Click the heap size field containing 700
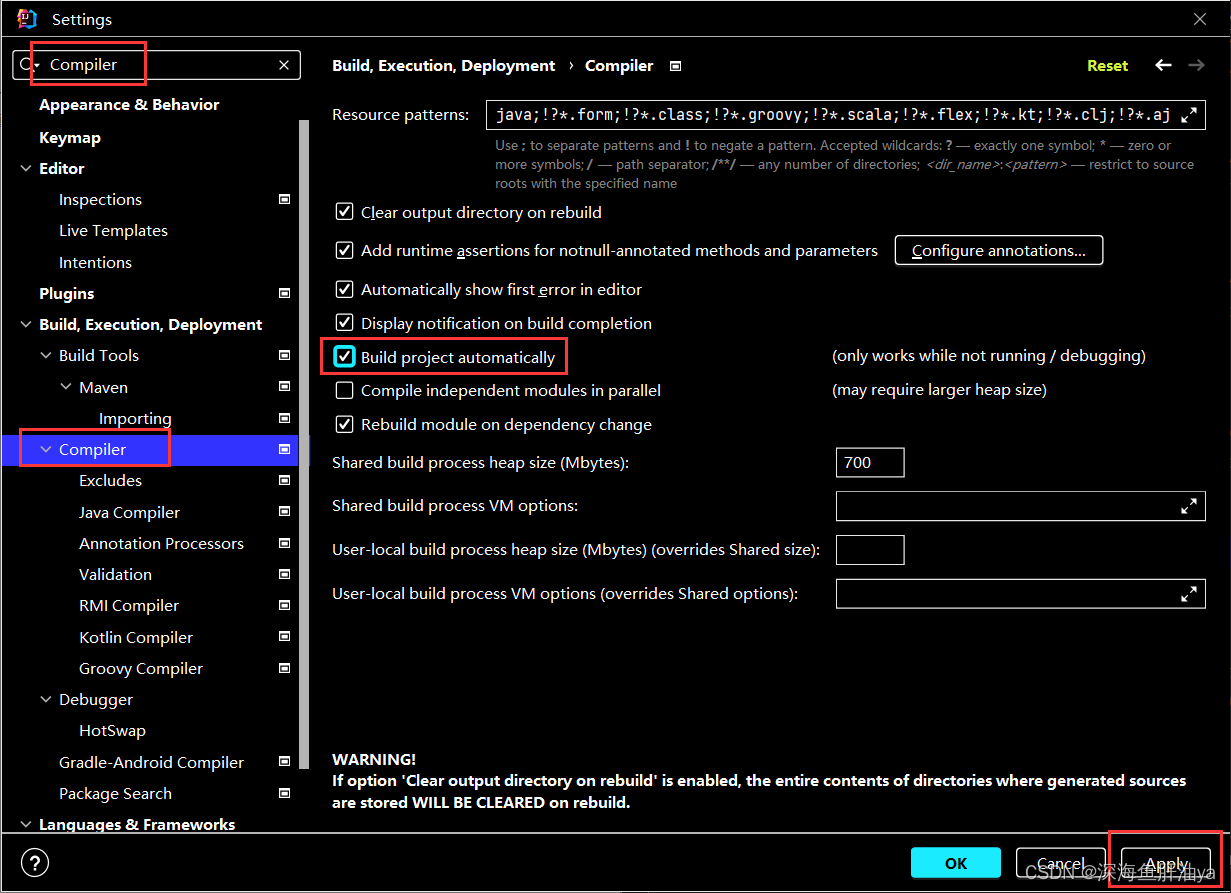This screenshot has width=1231, height=893. pos(869,462)
